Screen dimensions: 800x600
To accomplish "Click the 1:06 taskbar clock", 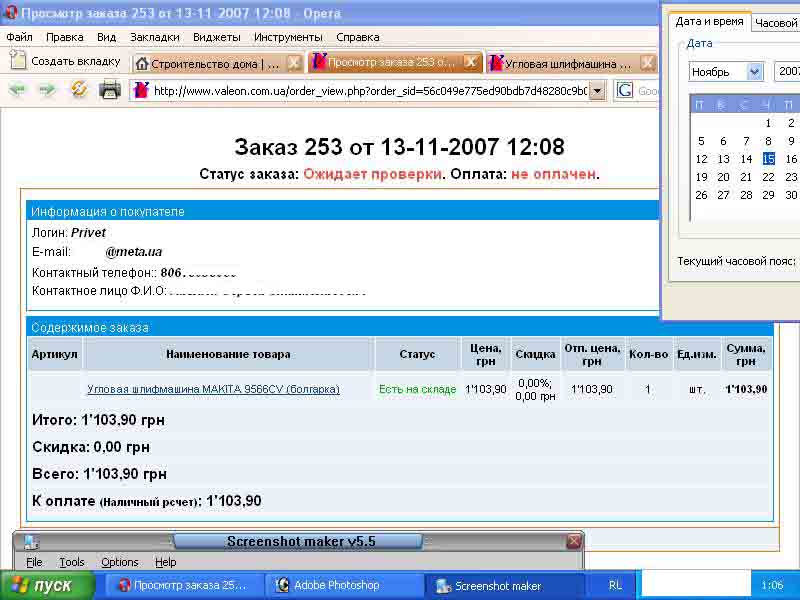I will pos(772,585).
